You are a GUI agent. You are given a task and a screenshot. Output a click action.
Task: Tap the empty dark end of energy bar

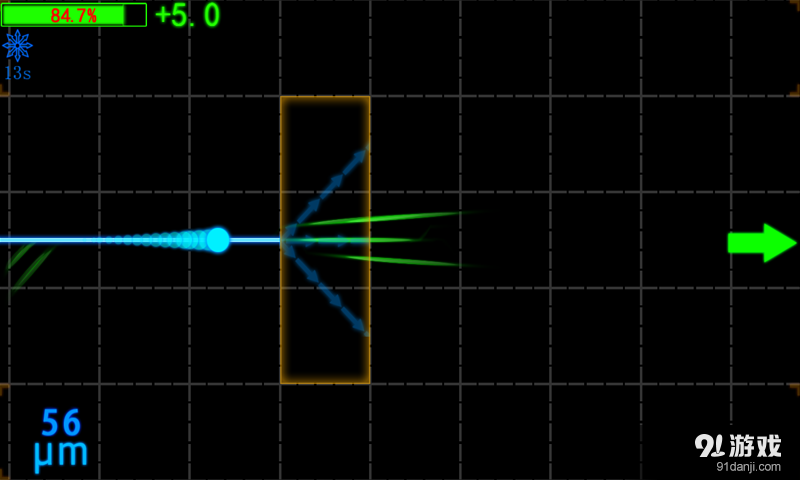(x=135, y=15)
